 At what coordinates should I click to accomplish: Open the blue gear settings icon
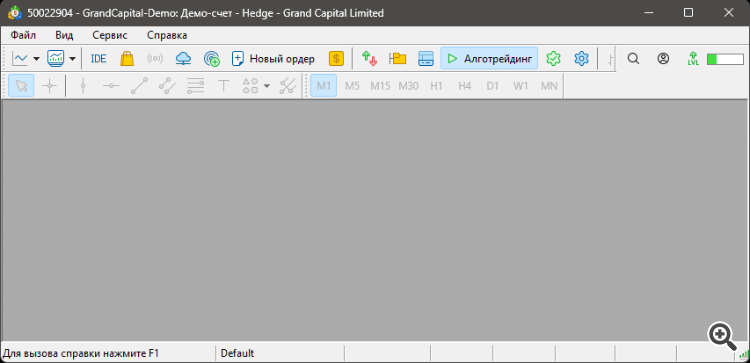click(581, 59)
